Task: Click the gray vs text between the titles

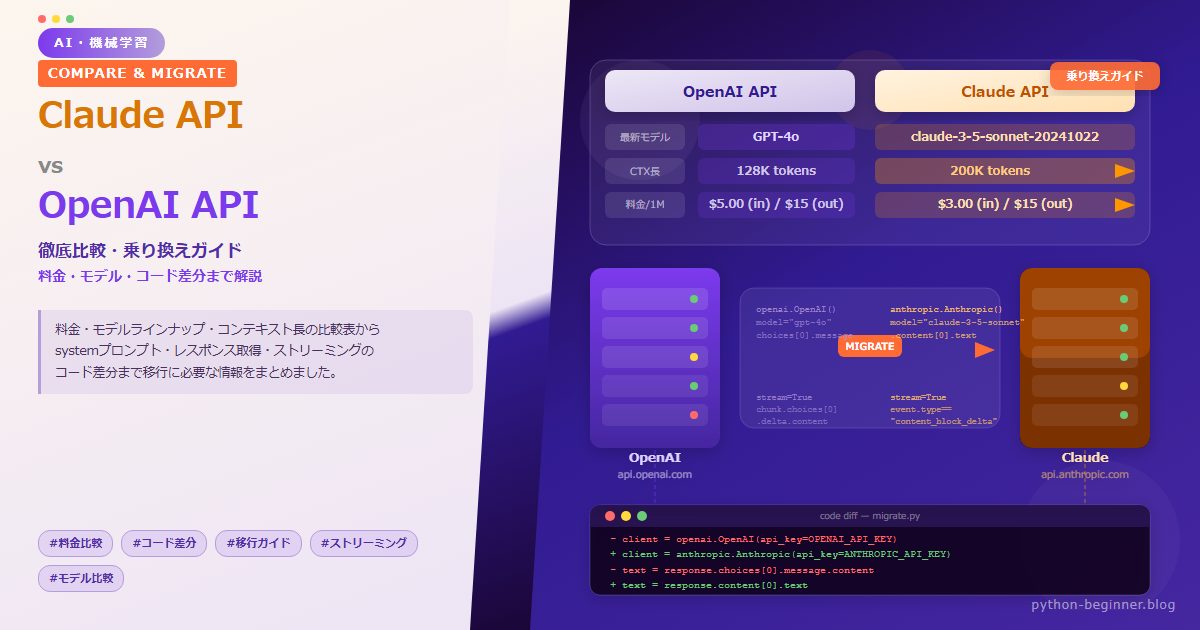Action: pyautogui.click(x=50, y=165)
